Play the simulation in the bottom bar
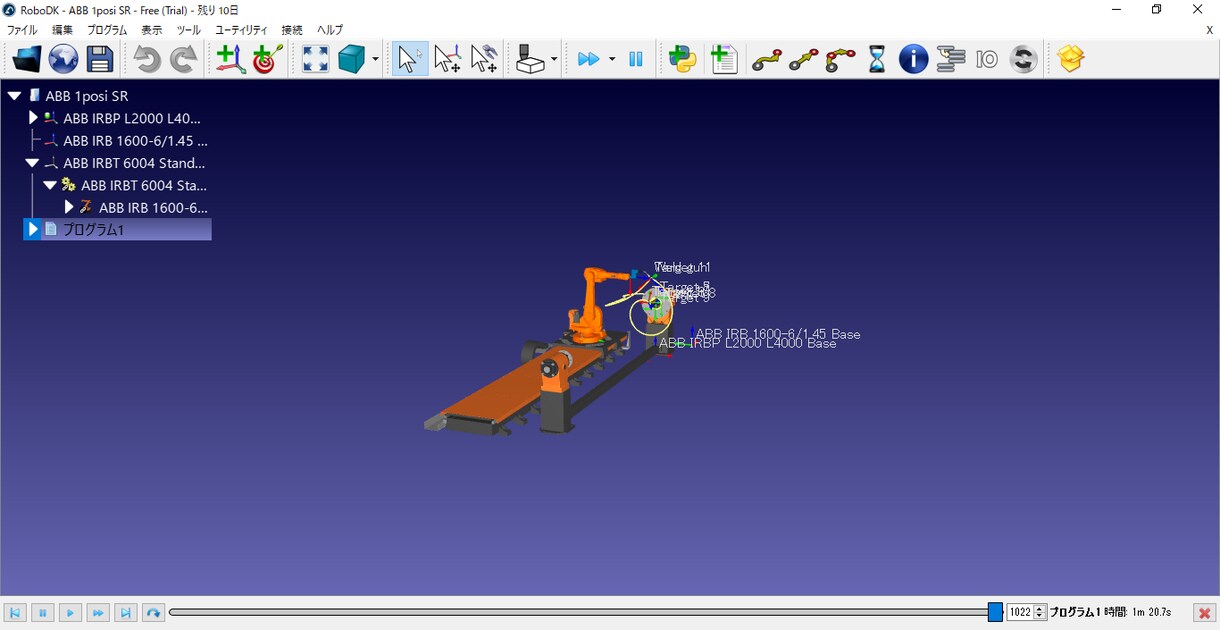The width and height of the screenshot is (1220, 630). [x=70, y=613]
